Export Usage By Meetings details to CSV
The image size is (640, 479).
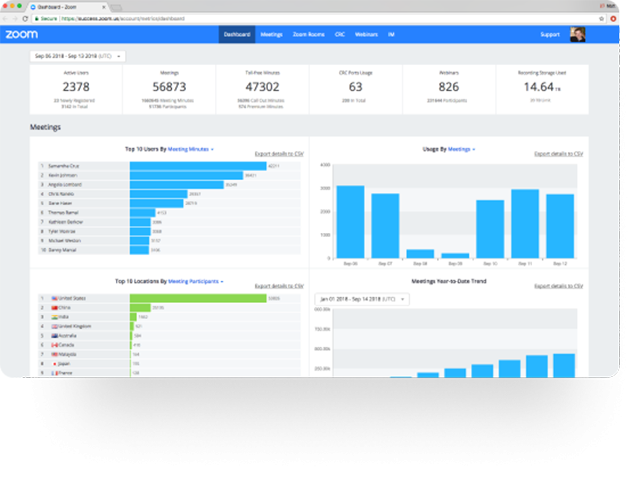pyautogui.click(x=559, y=154)
